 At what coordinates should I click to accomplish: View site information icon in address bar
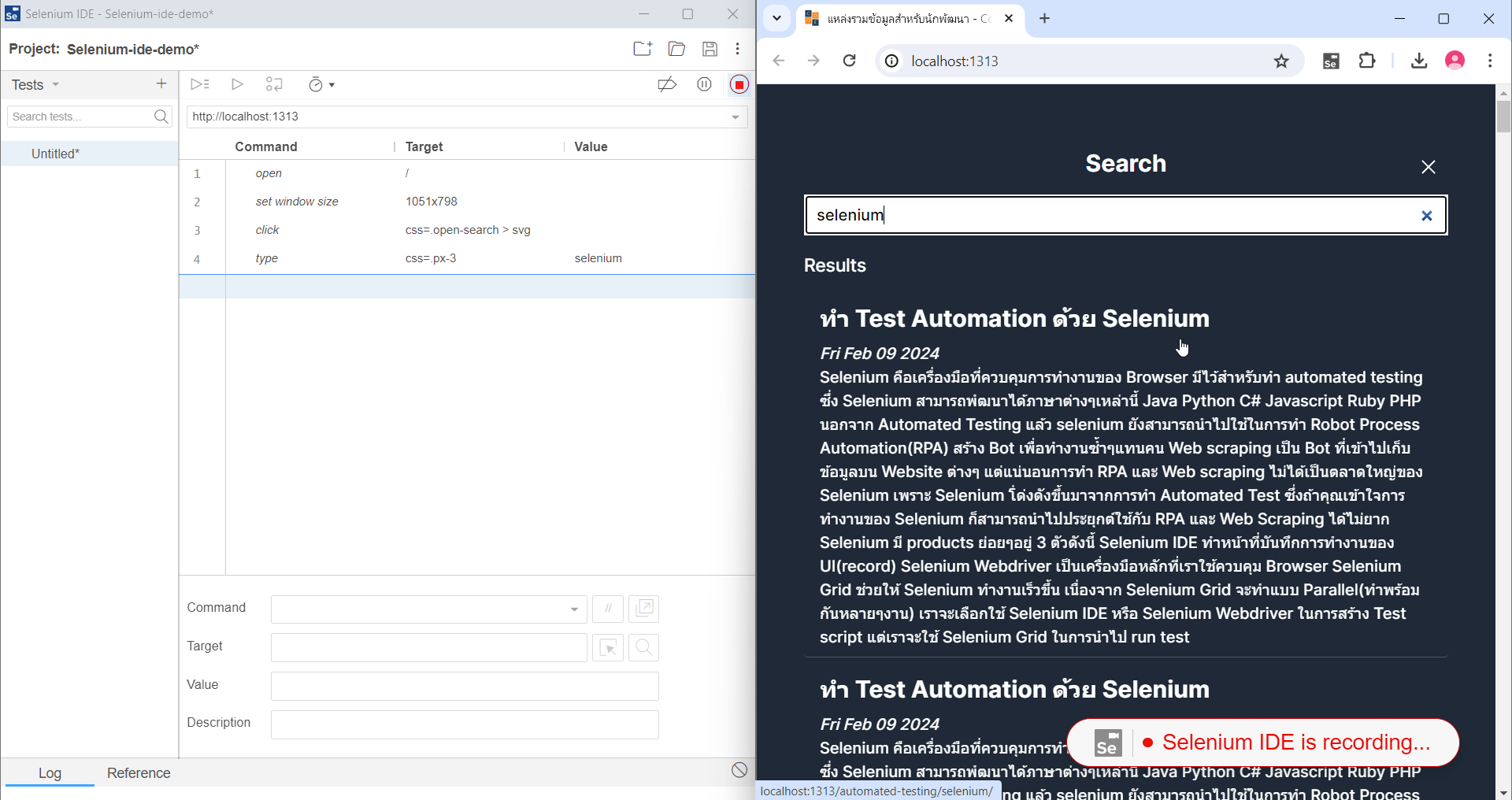[x=891, y=61]
